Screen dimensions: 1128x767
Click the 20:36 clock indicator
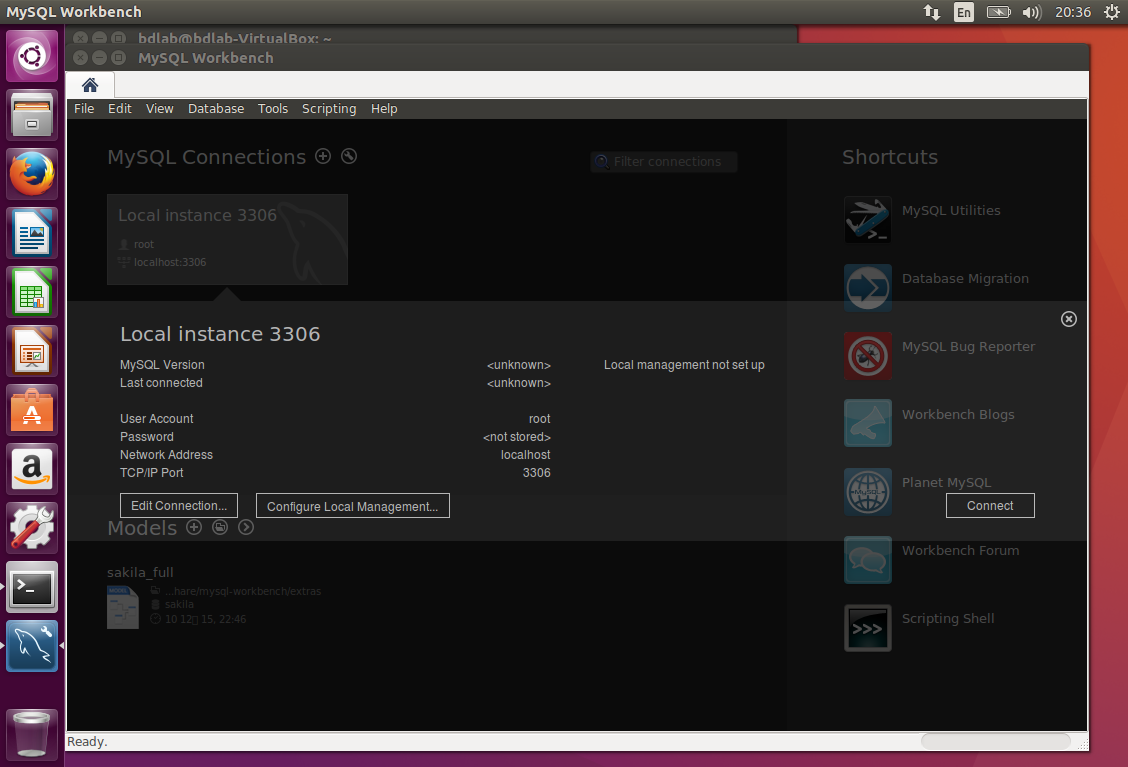(x=1073, y=12)
